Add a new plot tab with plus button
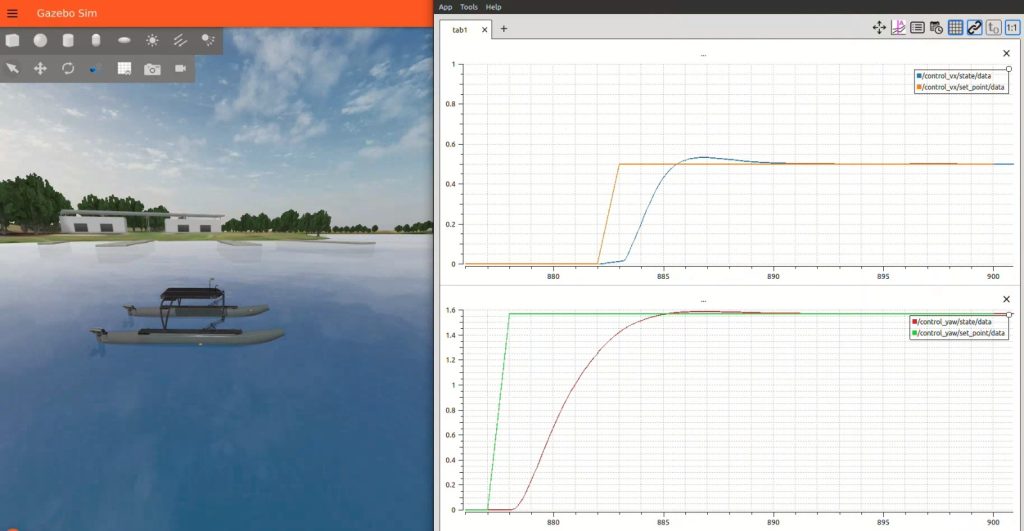 (504, 29)
